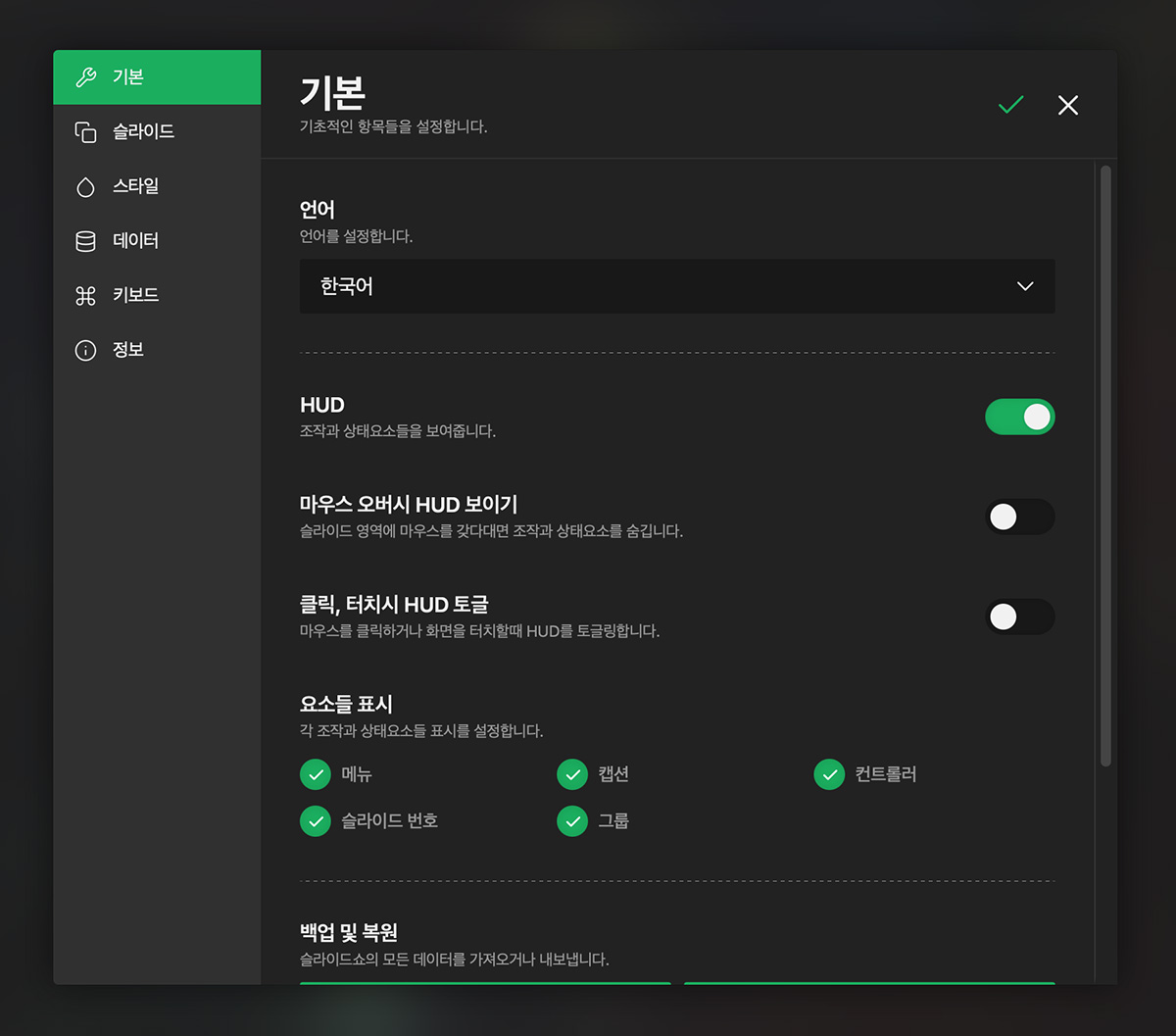The height and width of the screenshot is (1036, 1176).
Task: Confirm settings with the green checkmark
Action: click(1010, 105)
